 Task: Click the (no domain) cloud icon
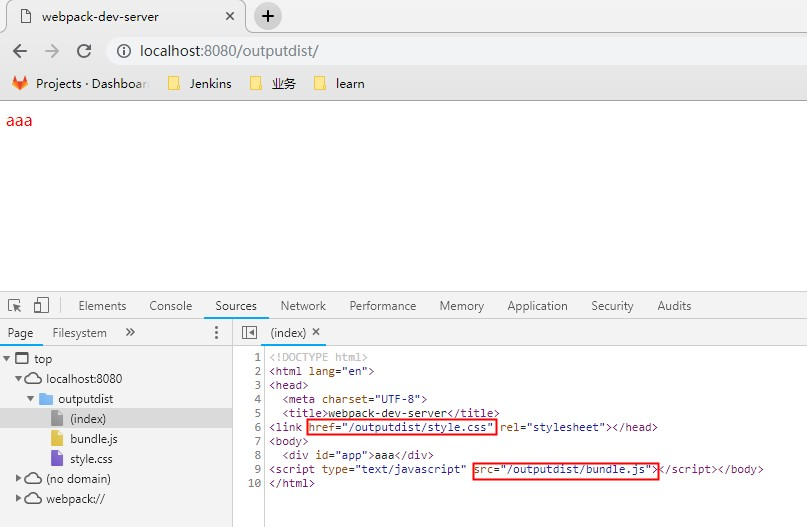click(x=33, y=479)
